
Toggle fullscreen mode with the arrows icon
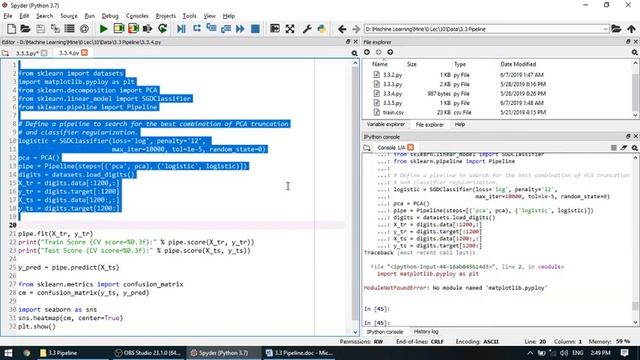click(x=290, y=29)
